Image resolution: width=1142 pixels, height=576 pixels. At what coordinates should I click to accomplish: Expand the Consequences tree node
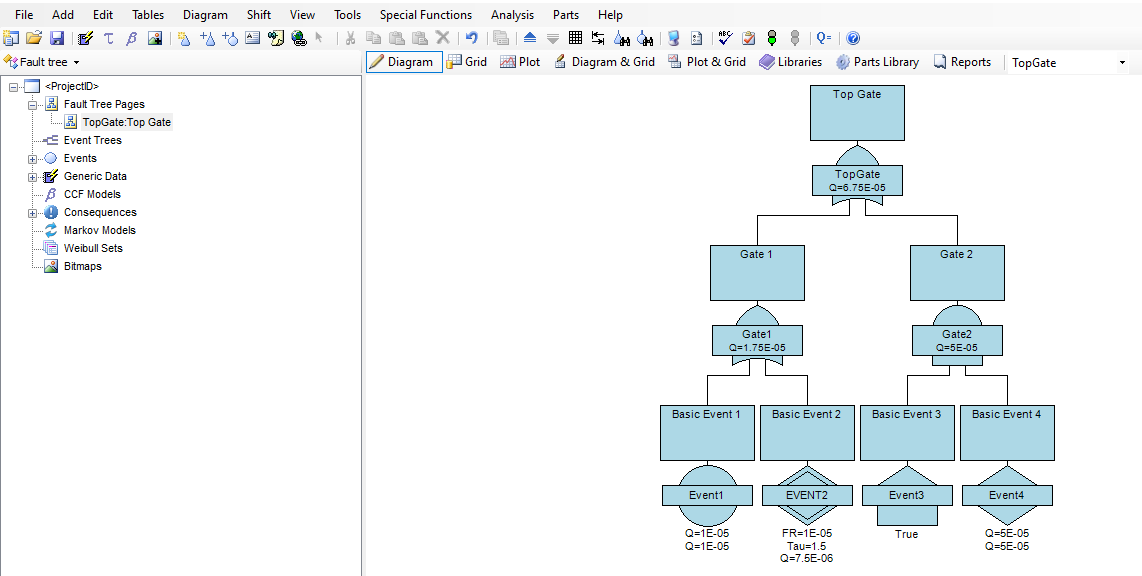click(x=33, y=212)
